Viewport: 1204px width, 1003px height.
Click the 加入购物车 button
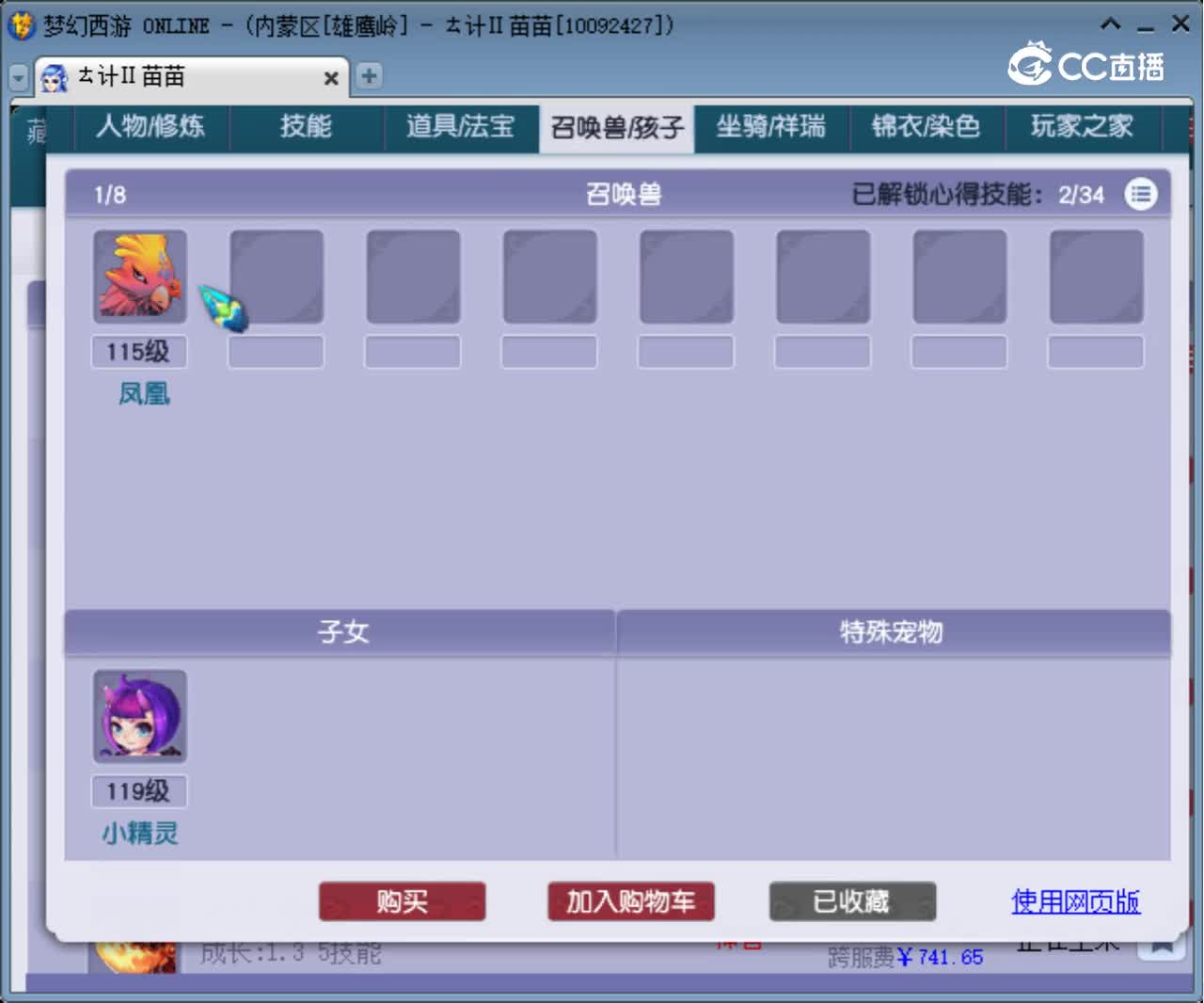[x=631, y=901]
